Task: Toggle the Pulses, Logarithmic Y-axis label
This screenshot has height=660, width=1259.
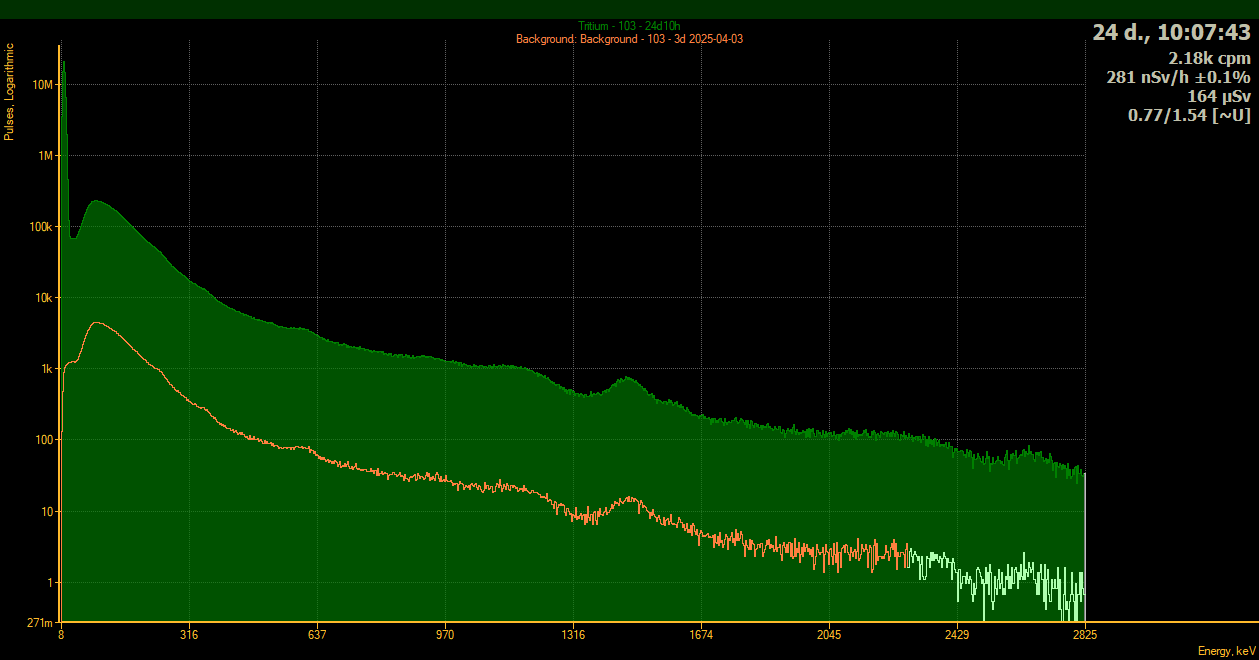Action: [x=9, y=91]
